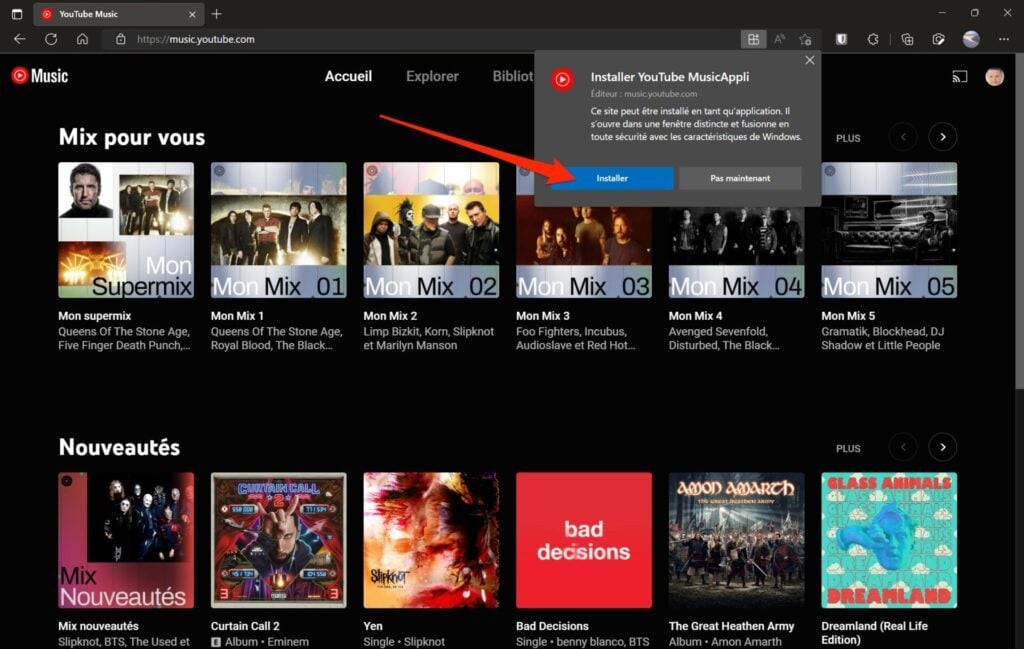Image resolution: width=1024 pixels, height=649 pixels.
Task: Click the Curtain Call 2 title
Action: point(245,626)
